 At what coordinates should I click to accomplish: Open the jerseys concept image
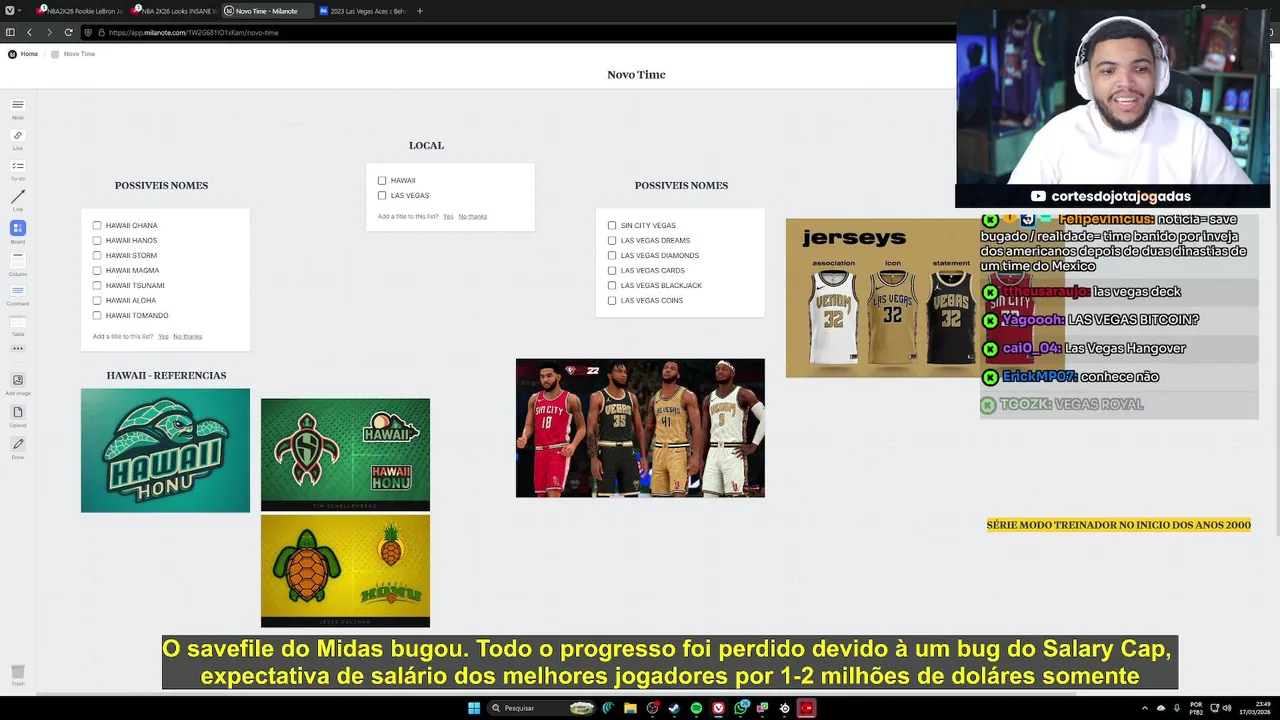[x=882, y=298]
